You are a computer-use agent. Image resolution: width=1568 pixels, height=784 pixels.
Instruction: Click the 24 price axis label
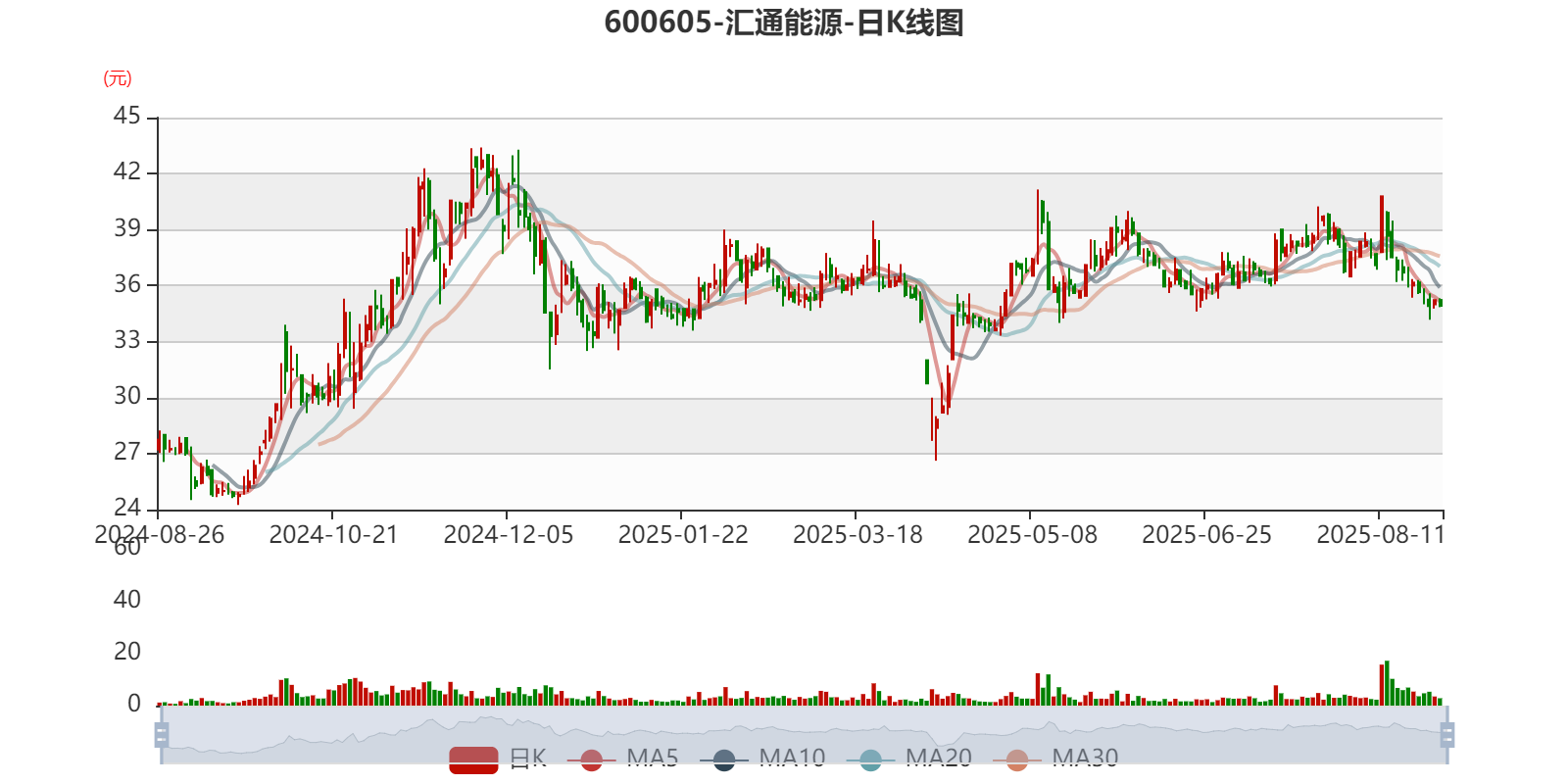tap(127, 508)
